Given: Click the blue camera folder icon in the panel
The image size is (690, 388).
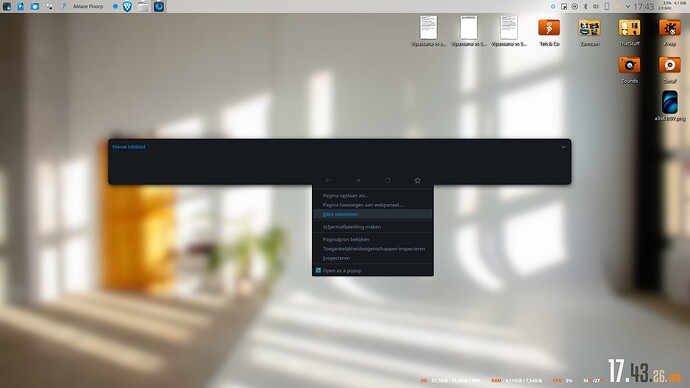Looking at the screenshot, I should point(35,6).
